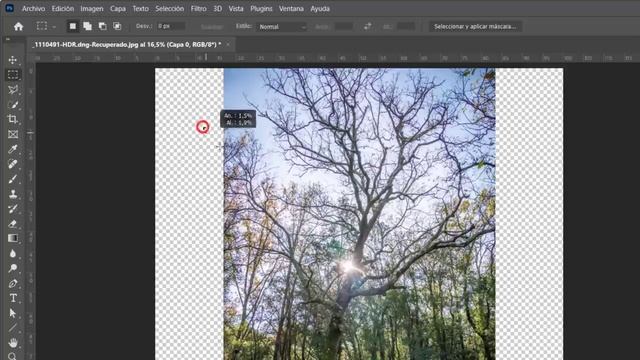The image size is (640, 360).
Task: Swap width and height values icon
Action: 367,26
